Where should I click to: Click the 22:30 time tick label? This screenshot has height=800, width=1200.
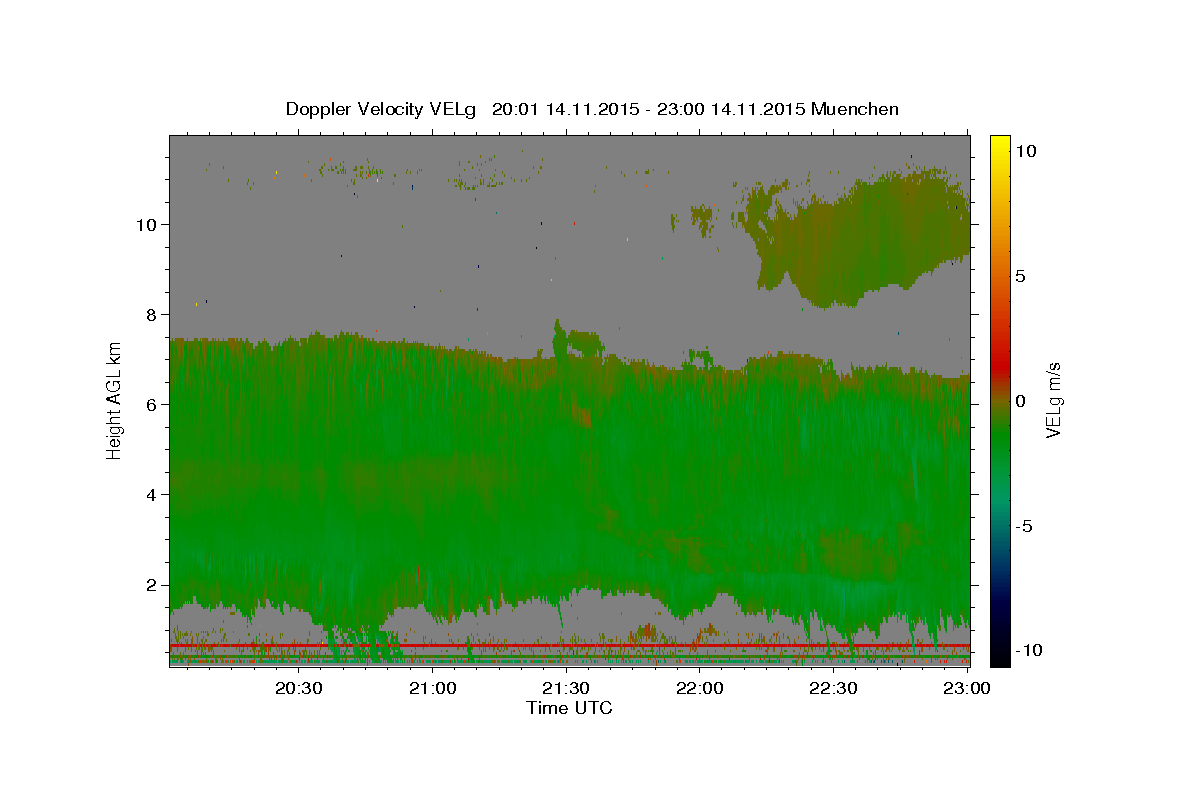tap(833, 688)
